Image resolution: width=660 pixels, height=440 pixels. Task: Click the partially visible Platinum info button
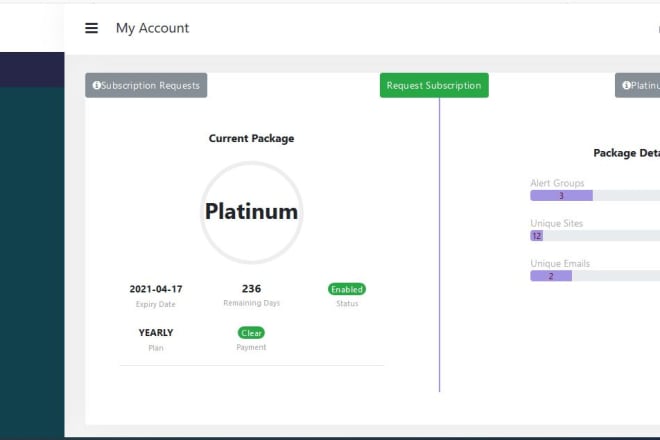click(637, 85)
